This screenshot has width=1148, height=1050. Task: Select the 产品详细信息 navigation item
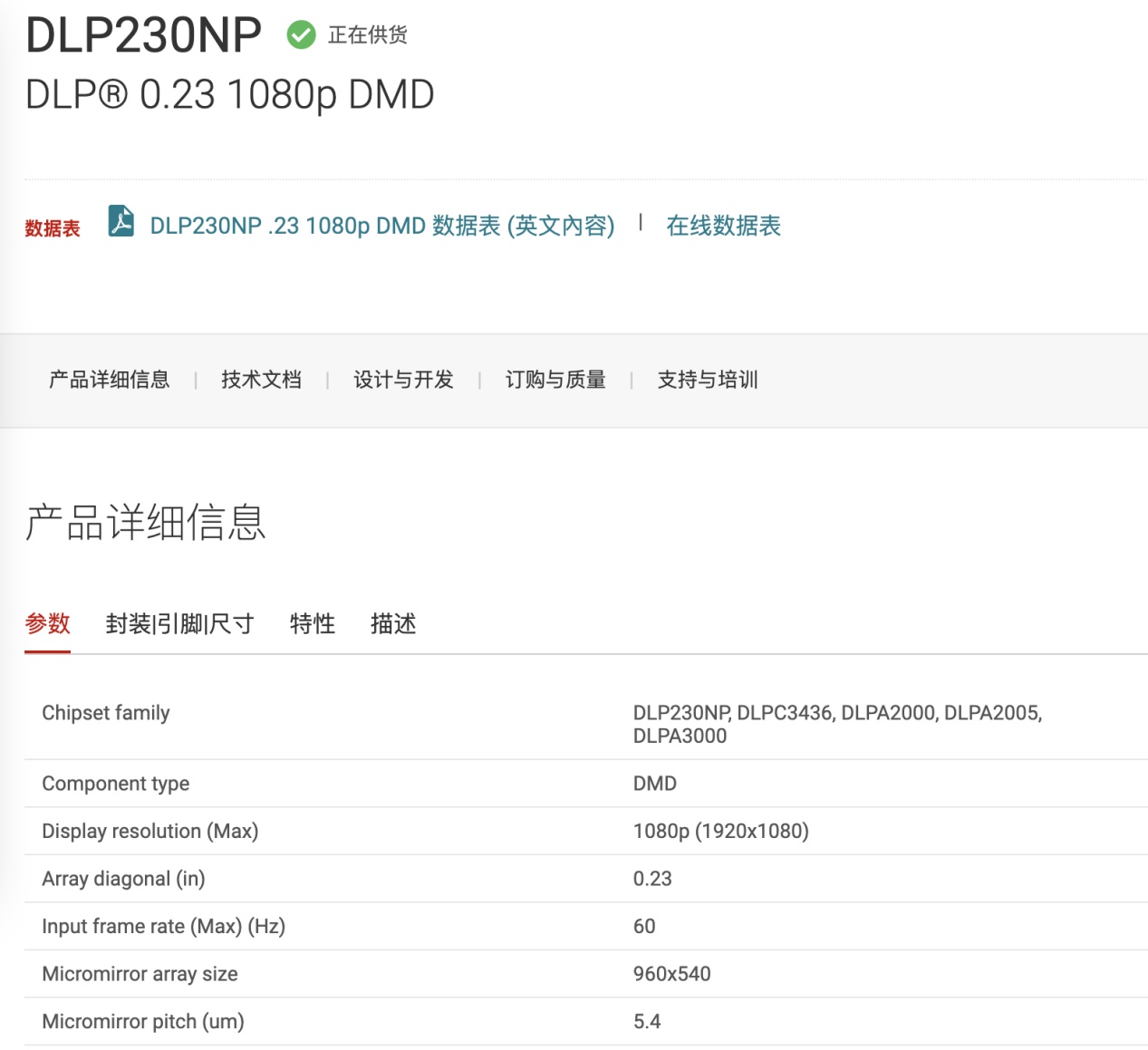coord(109,380)
